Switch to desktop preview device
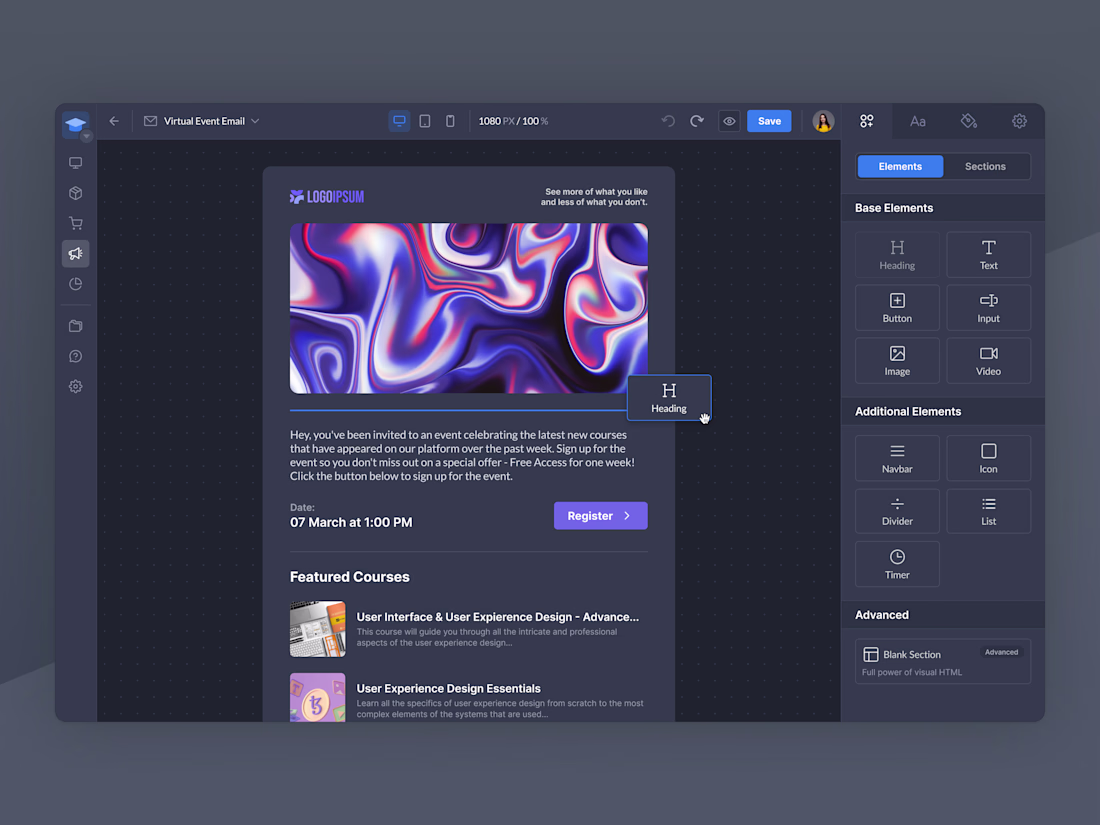1100x825 pixels. click(399, 121)
